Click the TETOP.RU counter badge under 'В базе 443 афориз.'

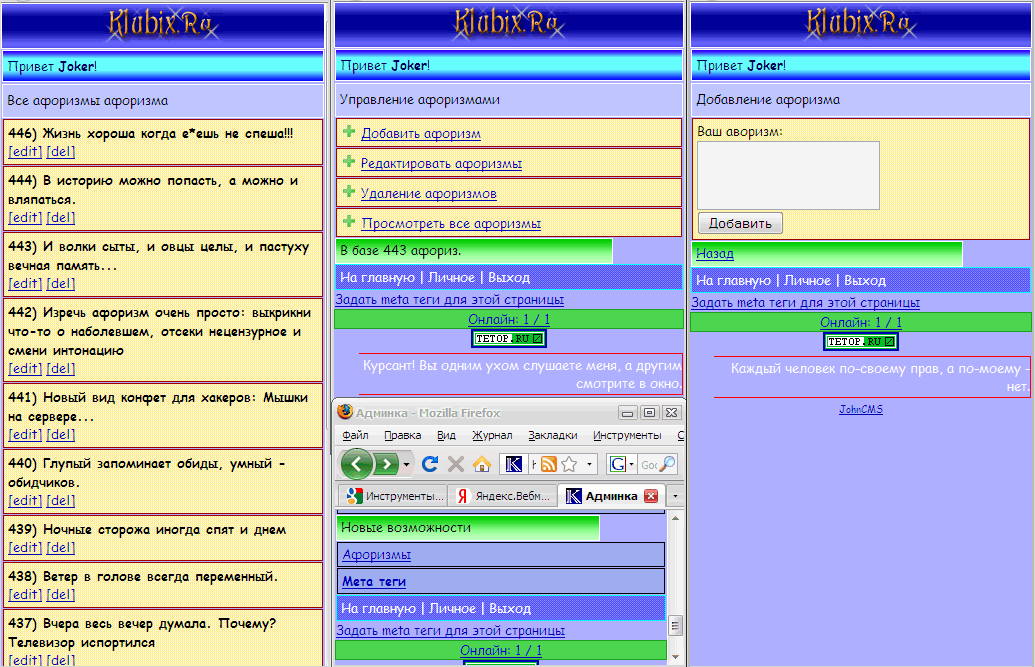(x=509, y=339)
